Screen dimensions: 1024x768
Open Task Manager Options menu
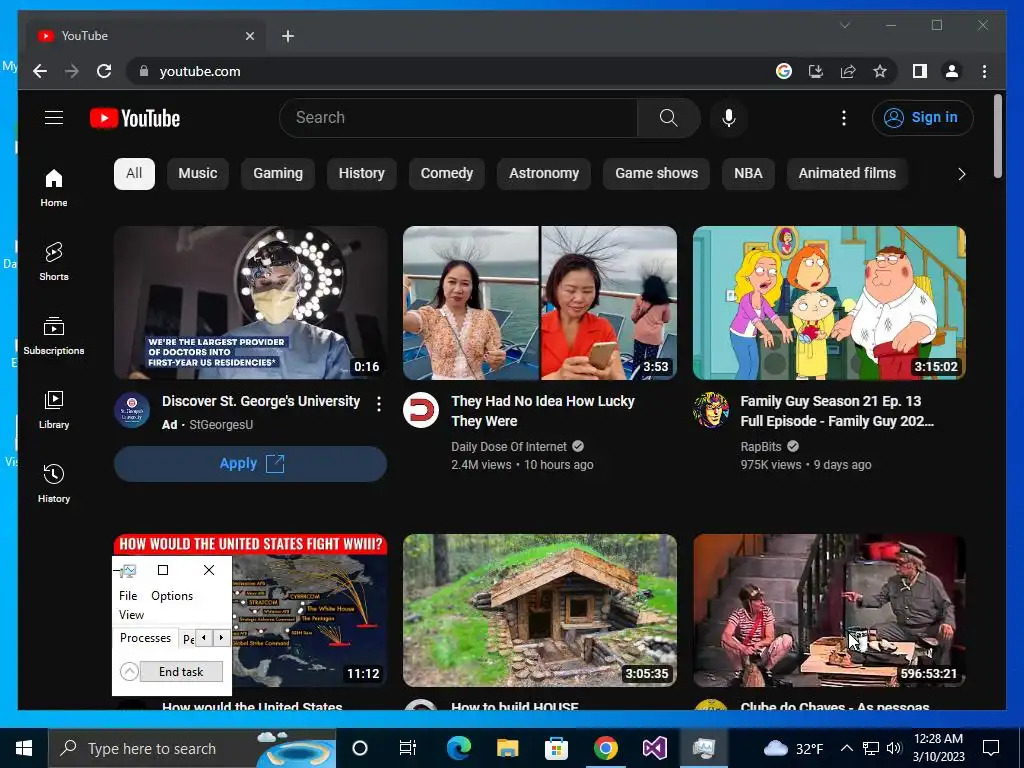pos(172,596)
